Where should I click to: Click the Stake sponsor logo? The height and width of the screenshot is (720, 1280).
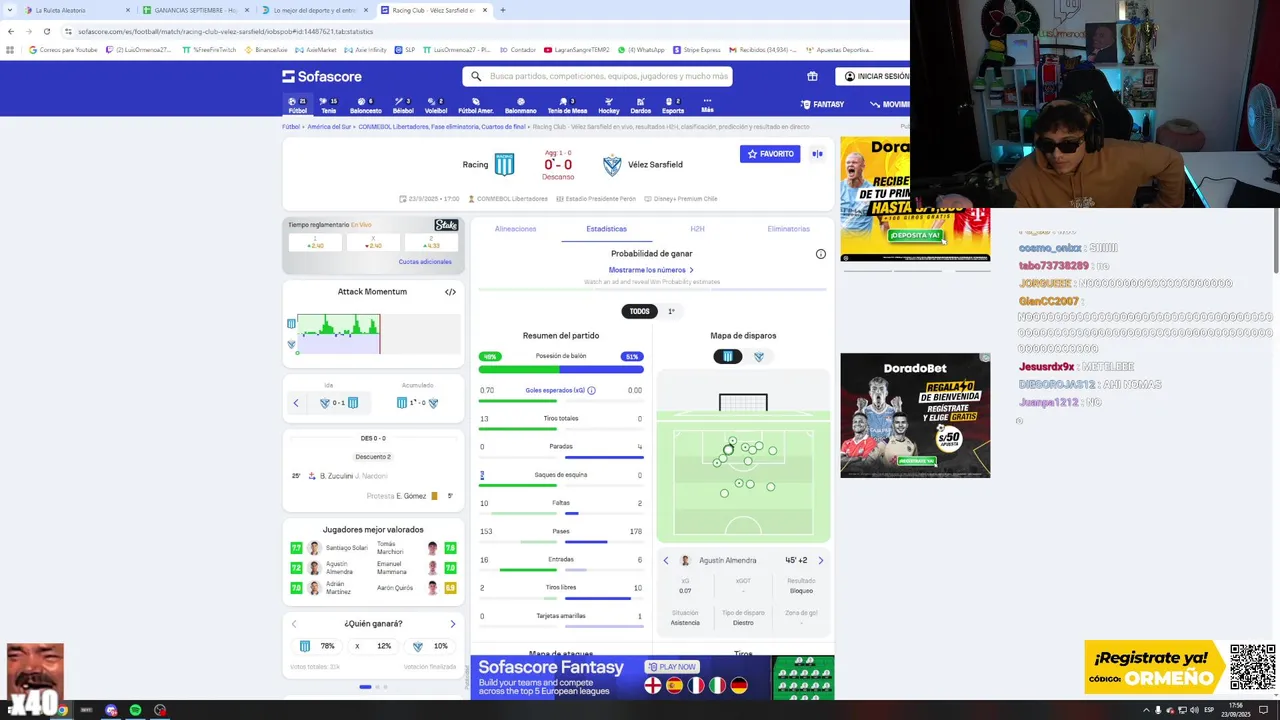tap(446, 225)
